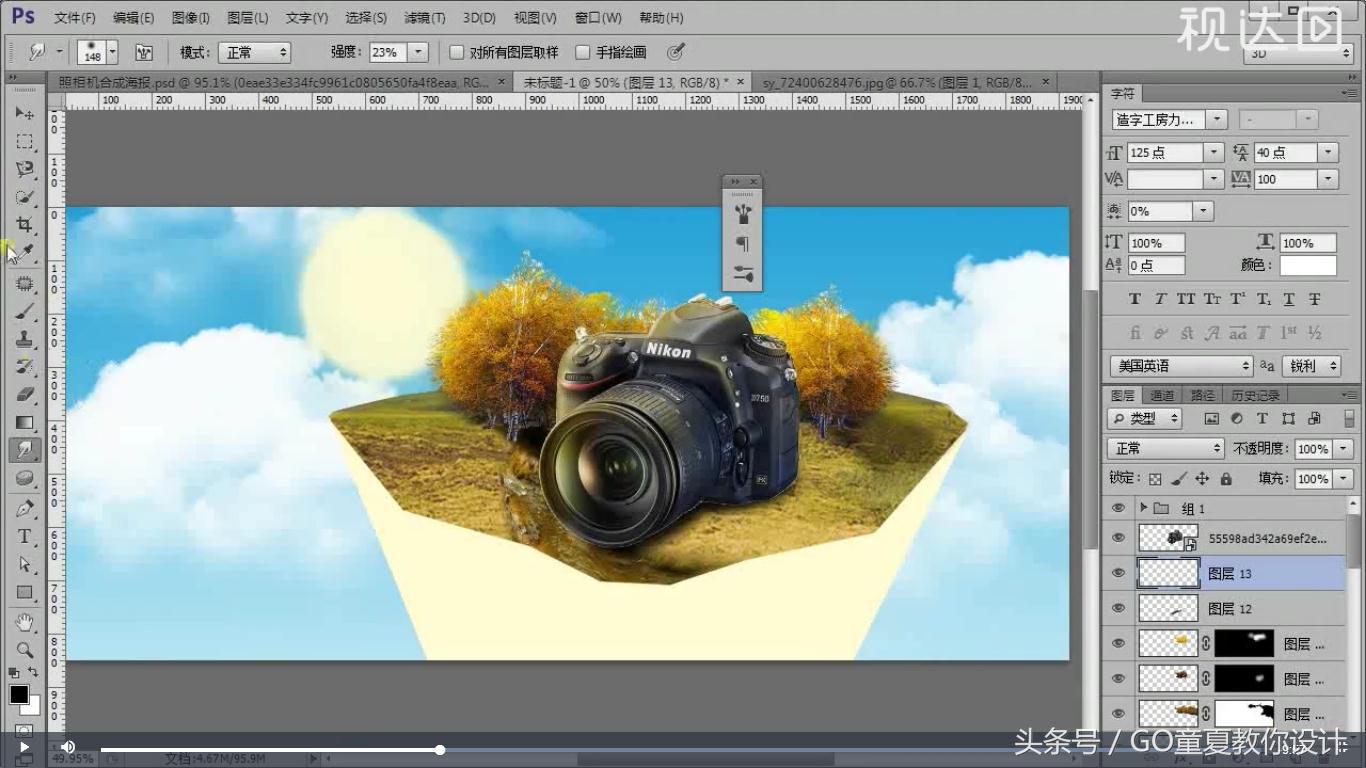Switch to the 通道 panel tab

1163,394
